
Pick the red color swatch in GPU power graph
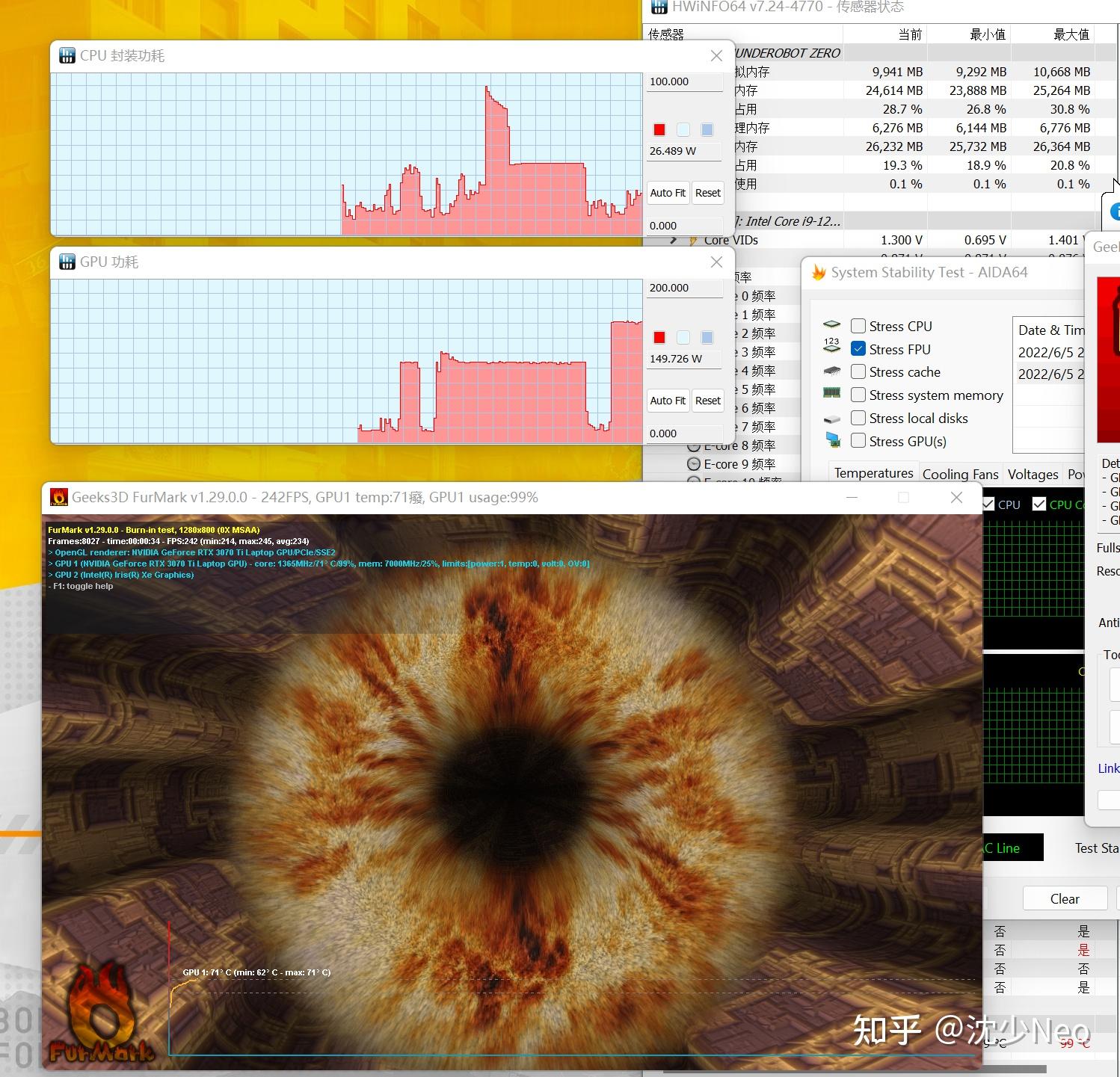[x=659, y=338]
